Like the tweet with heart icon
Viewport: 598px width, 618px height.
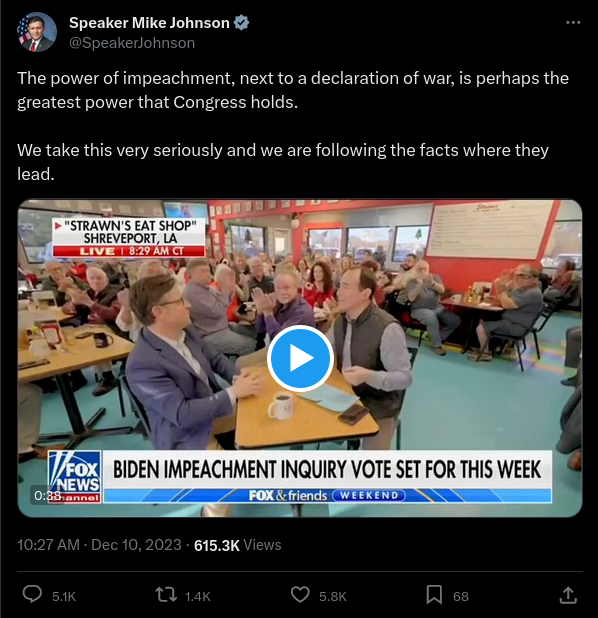300,595
